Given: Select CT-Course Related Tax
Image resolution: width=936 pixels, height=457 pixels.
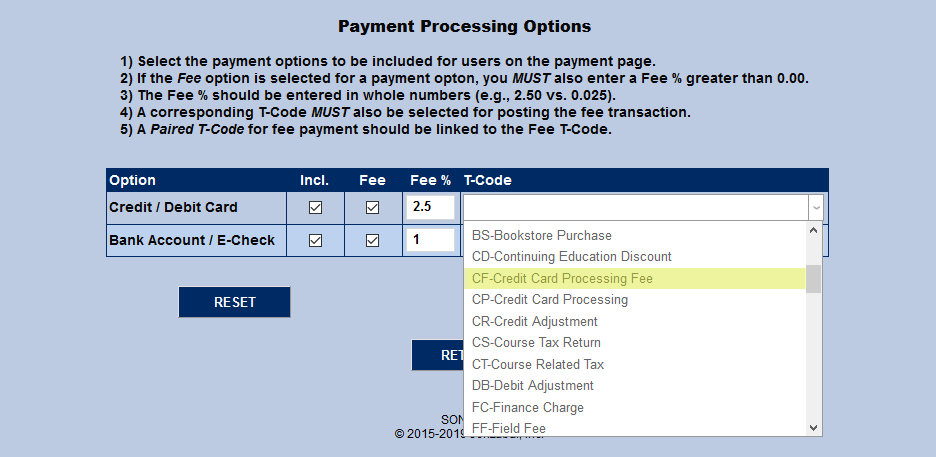Looking at the screenshot, I should click(x=538, y=364).
